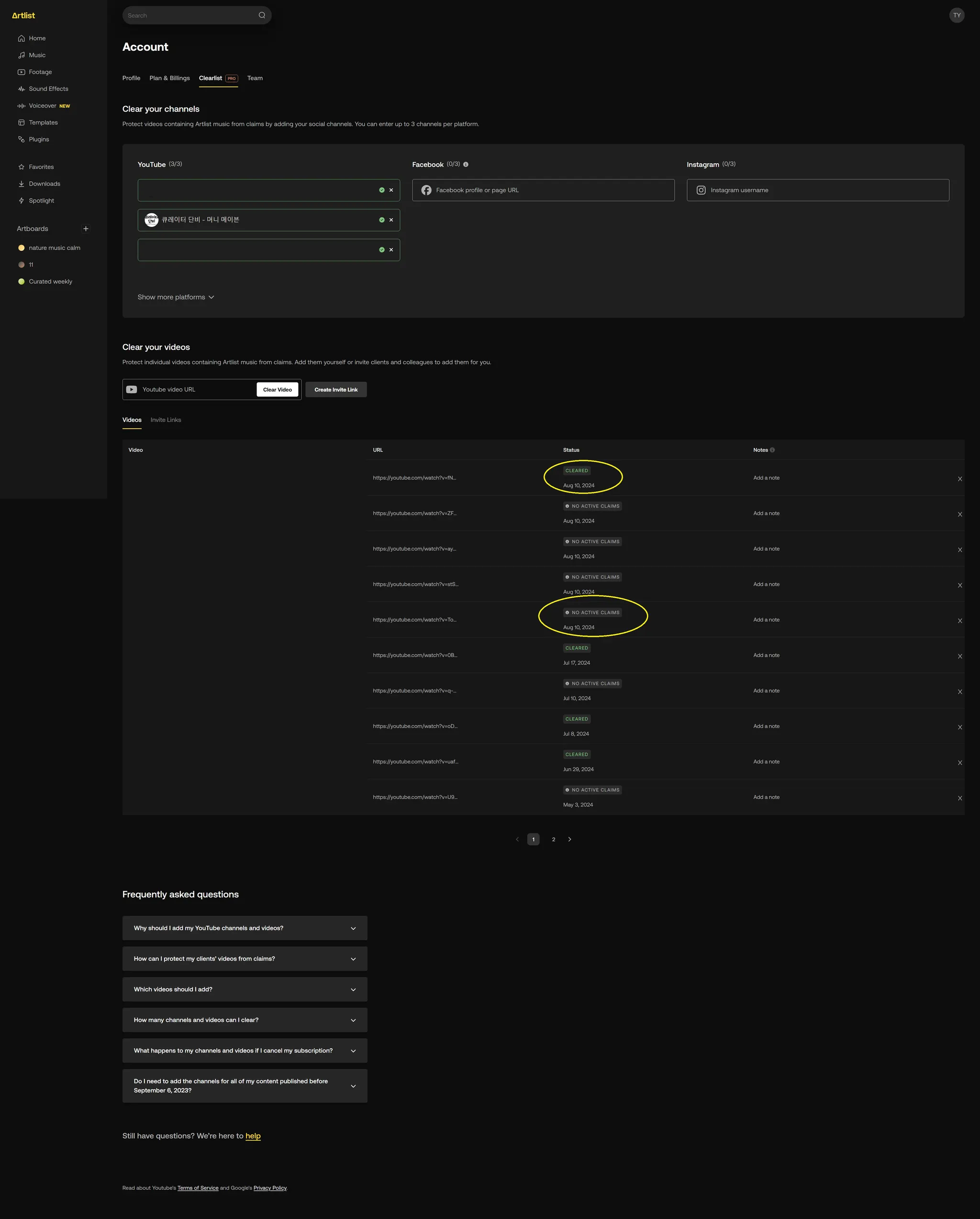Go to page 2 of videos
Image resolution: width=980 pixels, height=1219 pixels.
(x=553, y=839)
